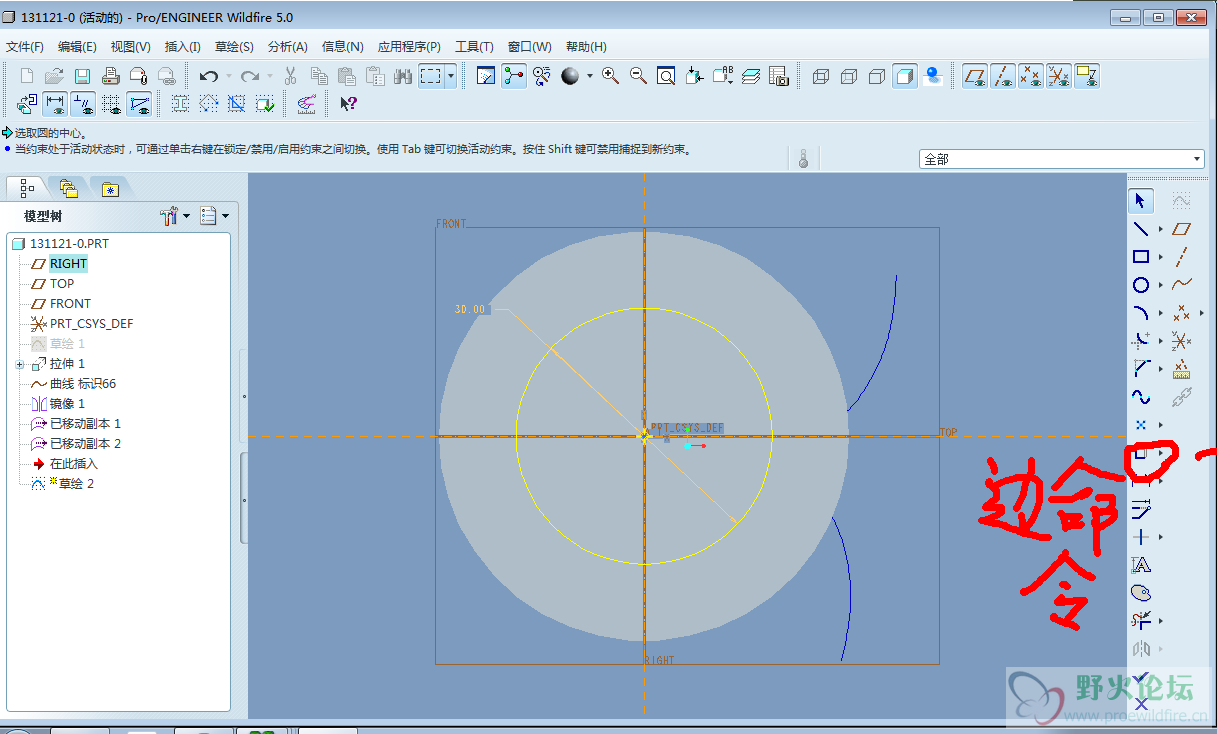
Task: Switch to the favorites tab
Action: [x=109, y=188]
